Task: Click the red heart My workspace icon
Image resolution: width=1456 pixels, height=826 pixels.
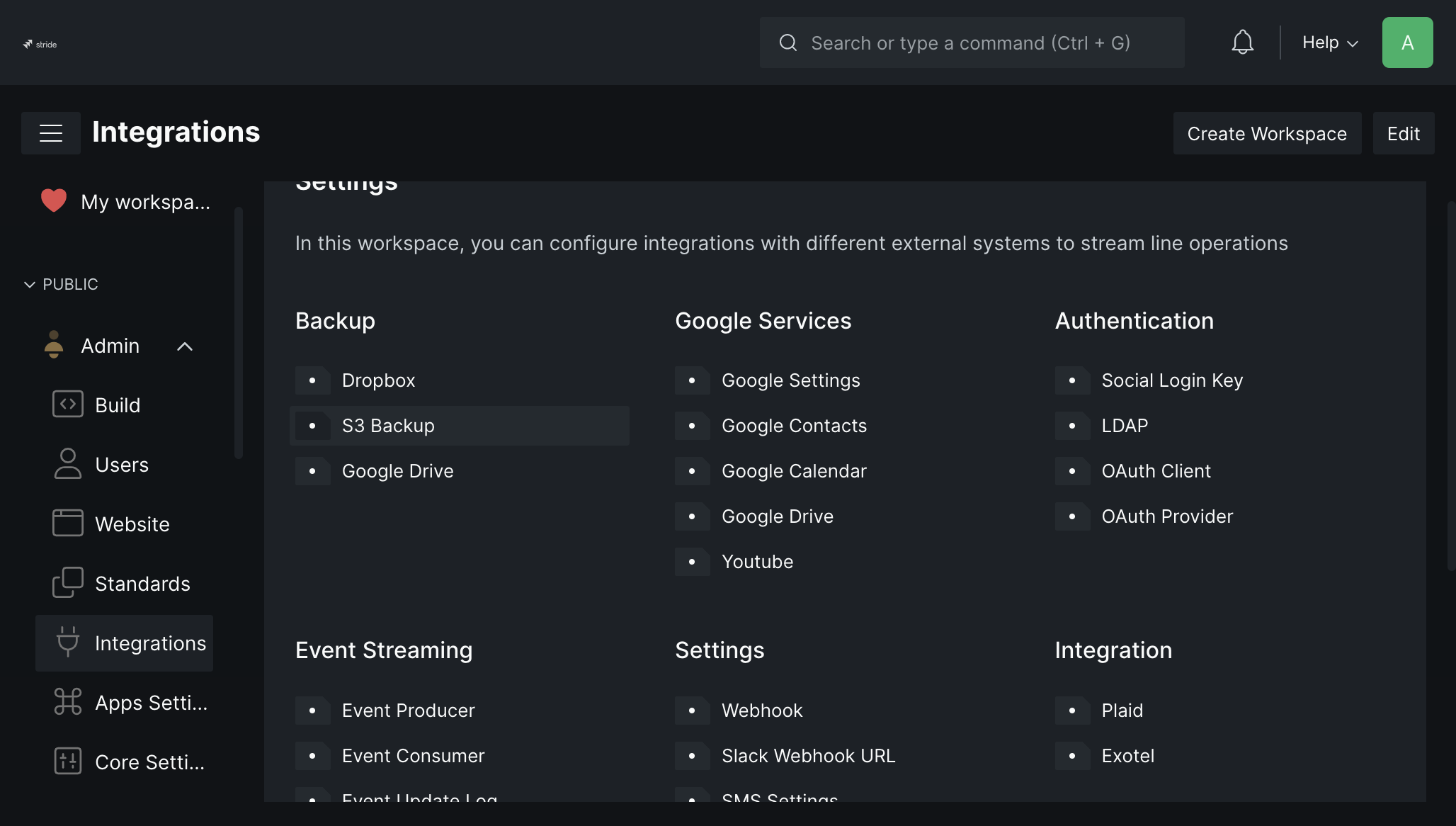Action: tap(54, 201)
